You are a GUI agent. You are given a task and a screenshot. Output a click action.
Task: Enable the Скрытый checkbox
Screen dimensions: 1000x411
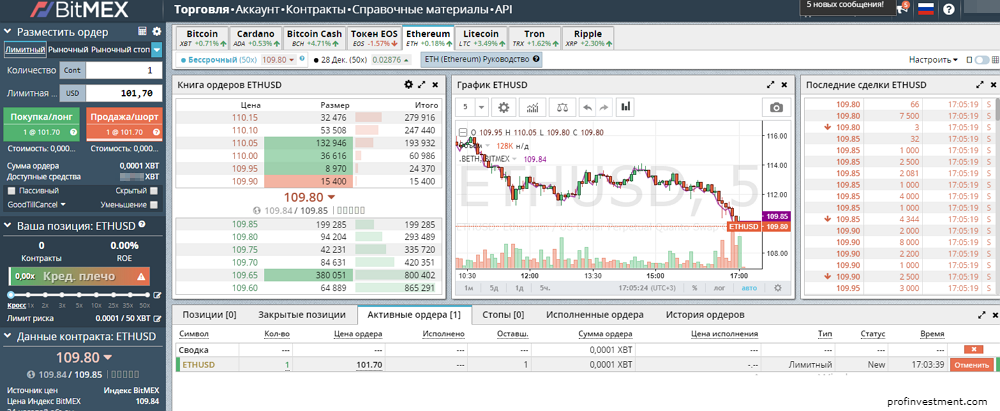point(153,190)
